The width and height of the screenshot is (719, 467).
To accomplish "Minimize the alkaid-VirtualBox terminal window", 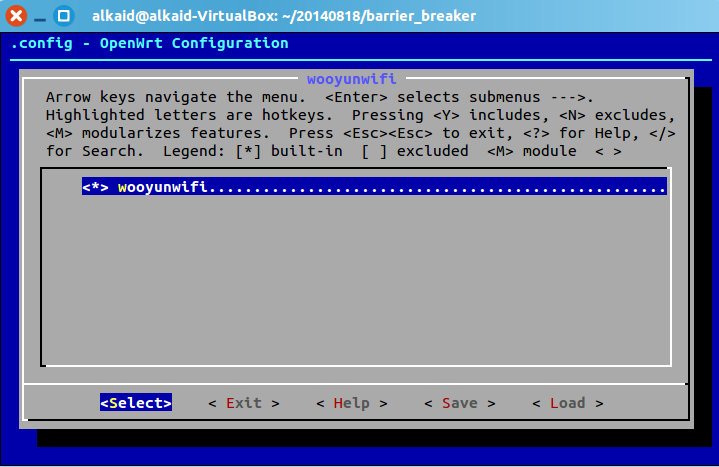I will 40,19.
